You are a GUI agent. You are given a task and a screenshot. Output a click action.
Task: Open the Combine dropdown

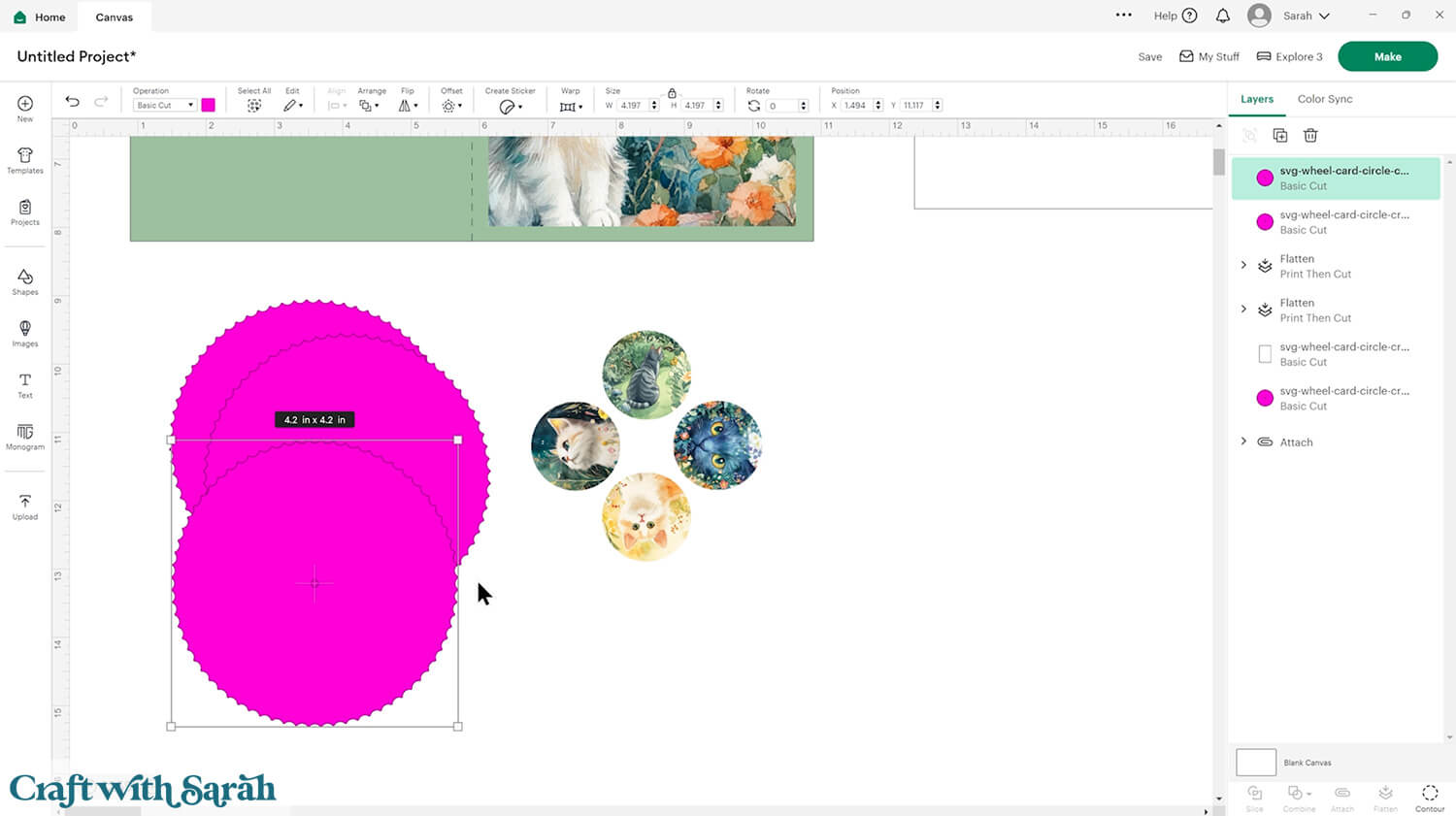[x=1299, y=798]
